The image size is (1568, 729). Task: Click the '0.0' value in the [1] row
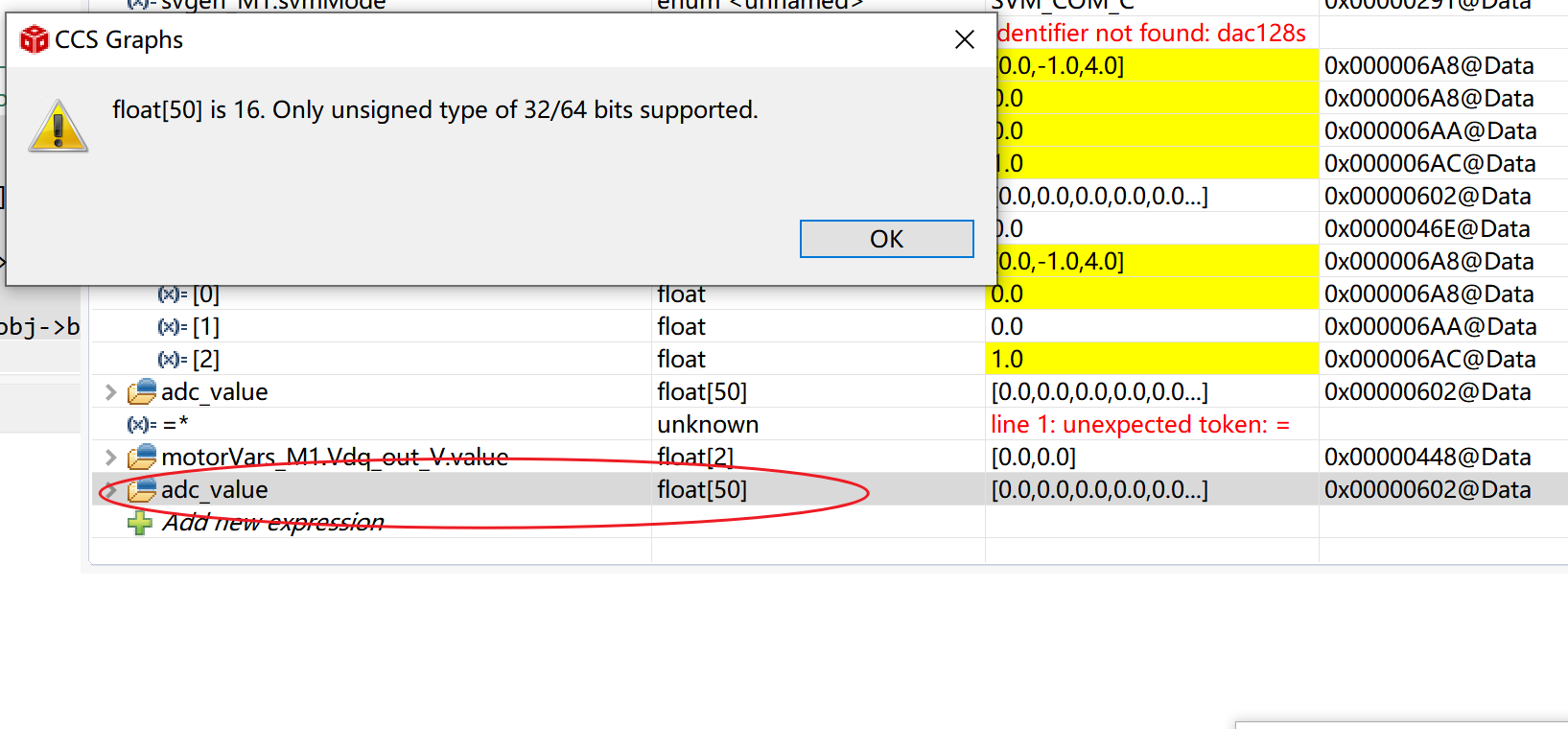point(1007,327)
